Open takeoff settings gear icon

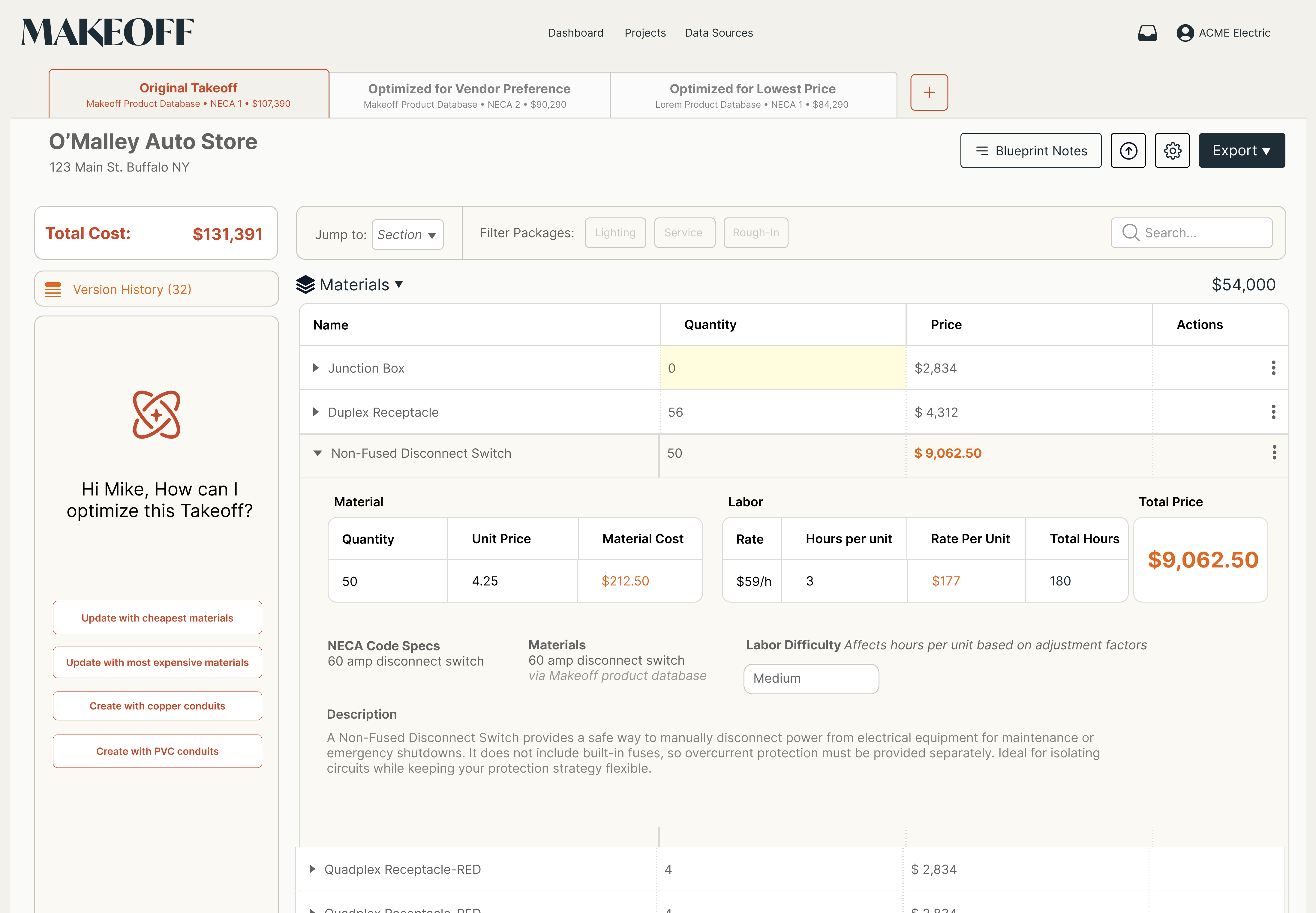[1172, 151]
